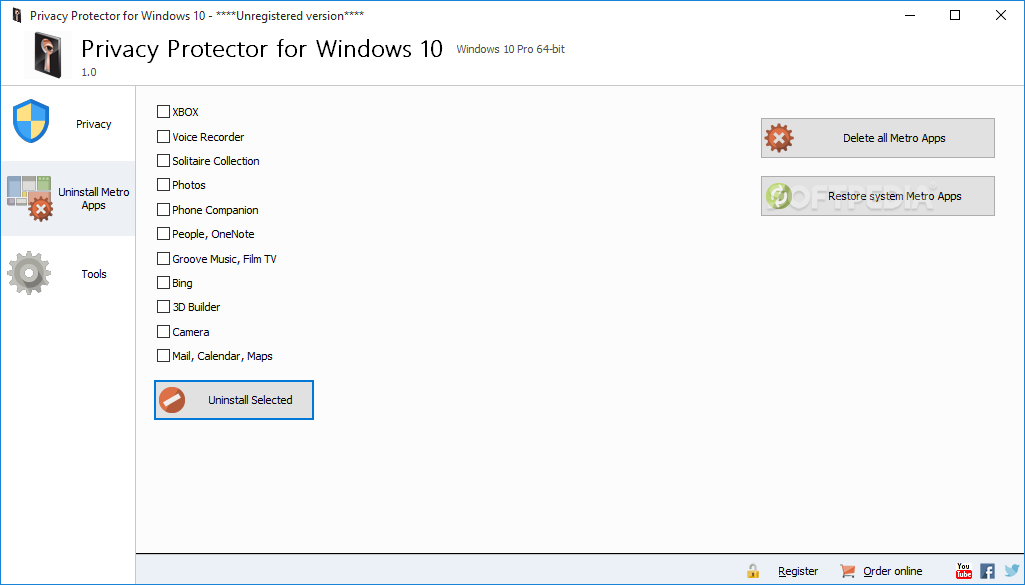Click the Tools gear icon

(29, 273)
